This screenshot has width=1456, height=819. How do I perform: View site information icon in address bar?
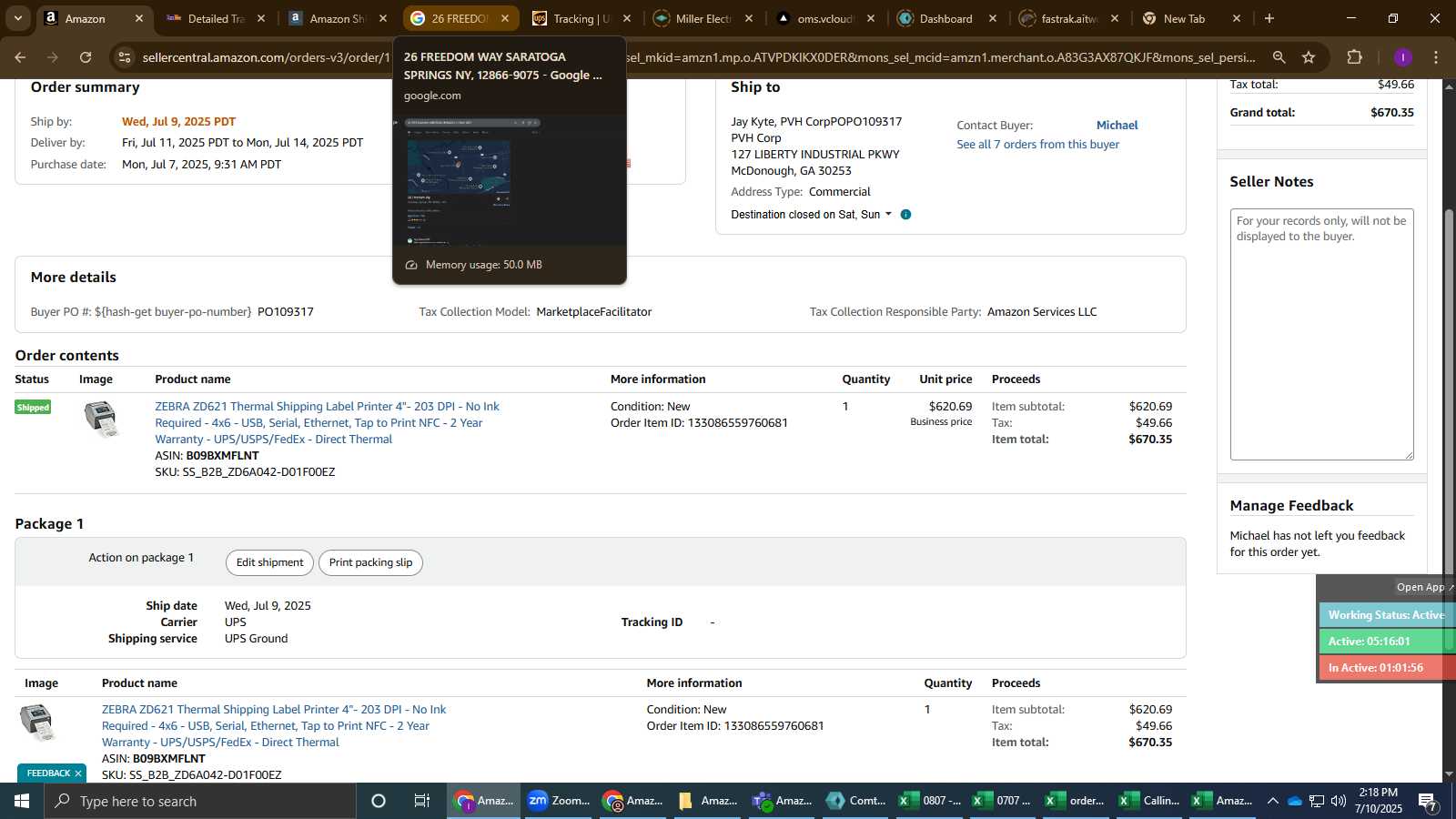click(125, 57)
